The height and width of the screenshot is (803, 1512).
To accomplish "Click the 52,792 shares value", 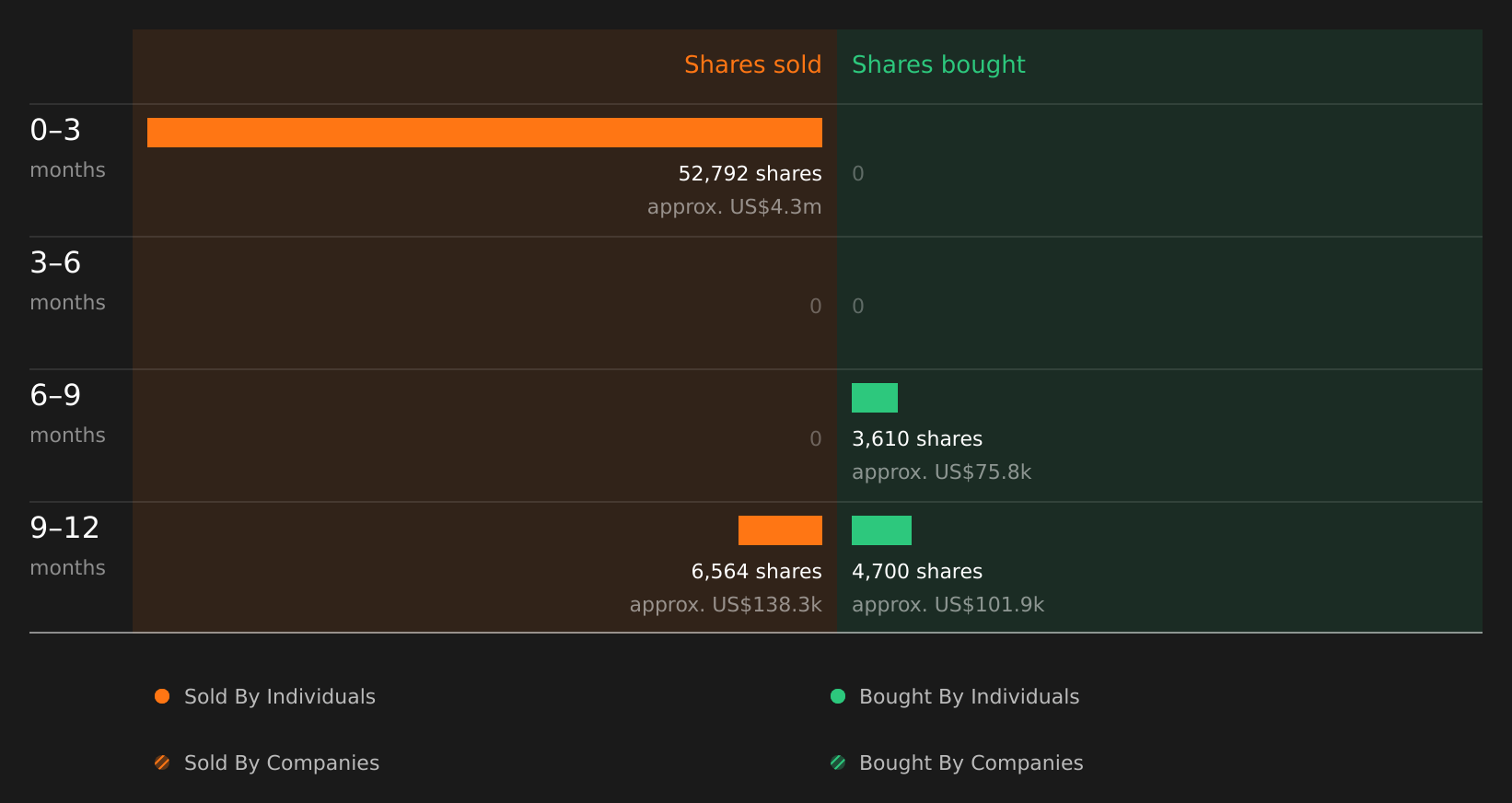I will click(750, 174).
